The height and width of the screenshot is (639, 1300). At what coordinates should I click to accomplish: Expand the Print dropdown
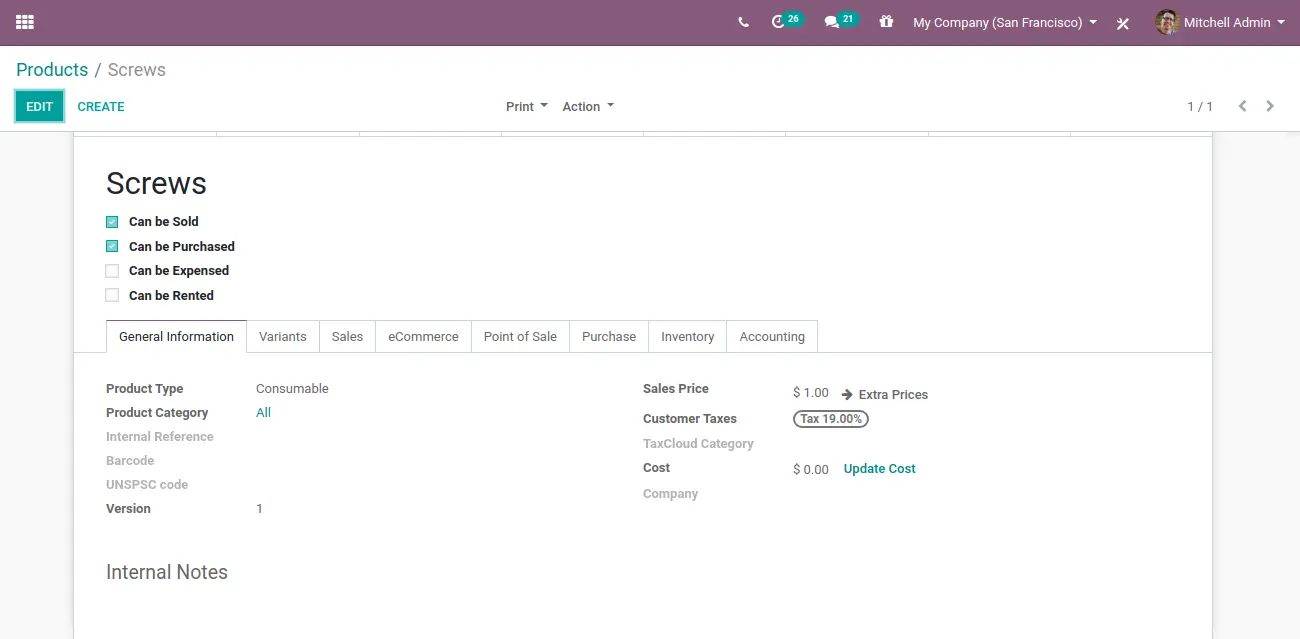click(527, 106)
